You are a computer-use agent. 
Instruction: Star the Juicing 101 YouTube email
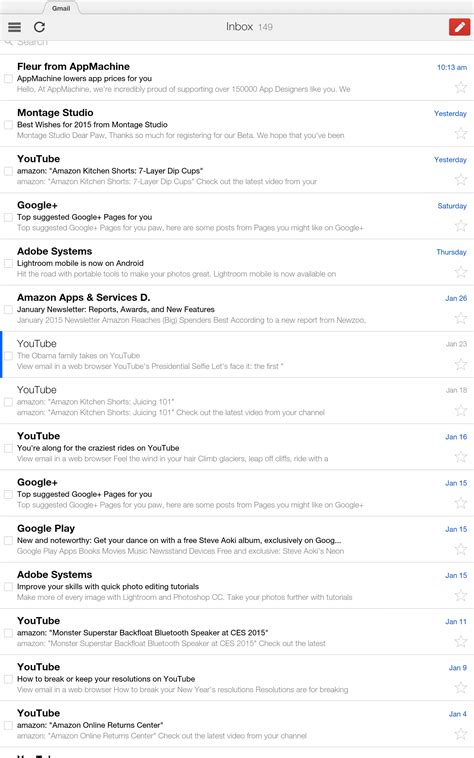(x=461, y=410)
